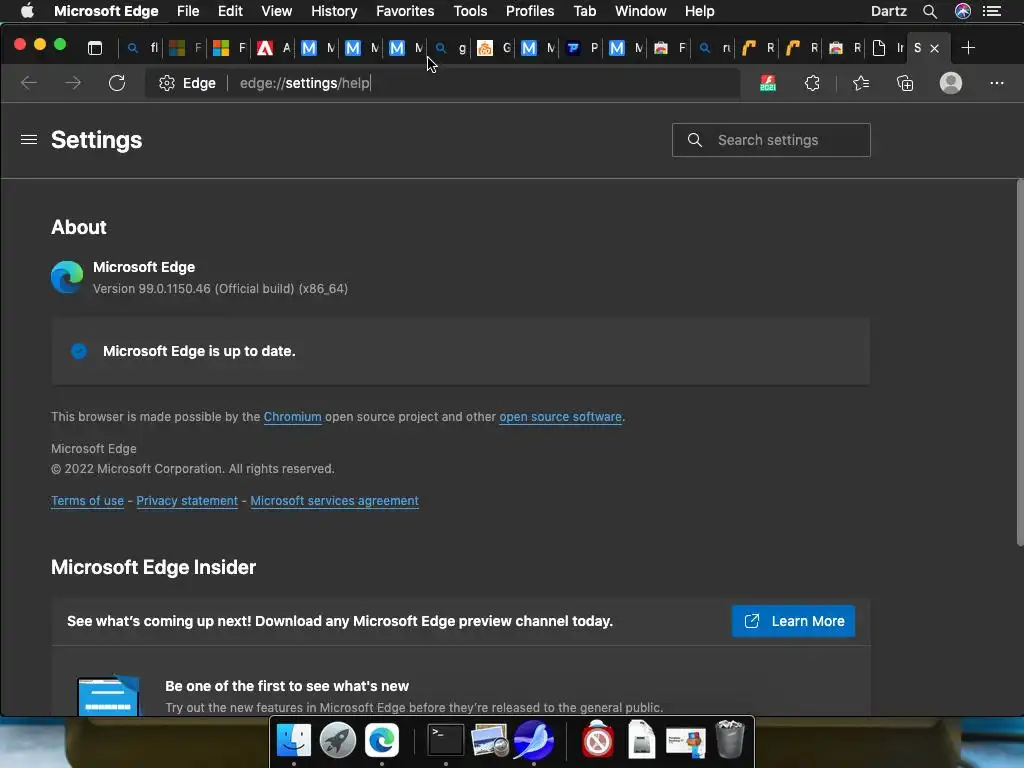The width and height of the screenshot is (1024, 768).
Task: Click the Edge settings gear site icon
Action: click(167, 83)
